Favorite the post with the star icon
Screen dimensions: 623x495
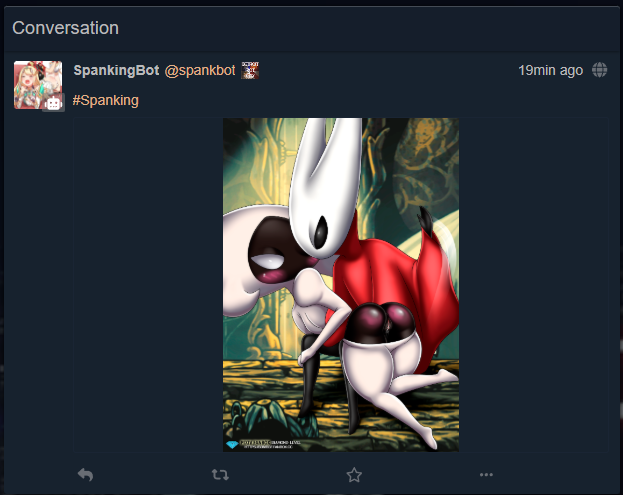click(x=354, y=474)
